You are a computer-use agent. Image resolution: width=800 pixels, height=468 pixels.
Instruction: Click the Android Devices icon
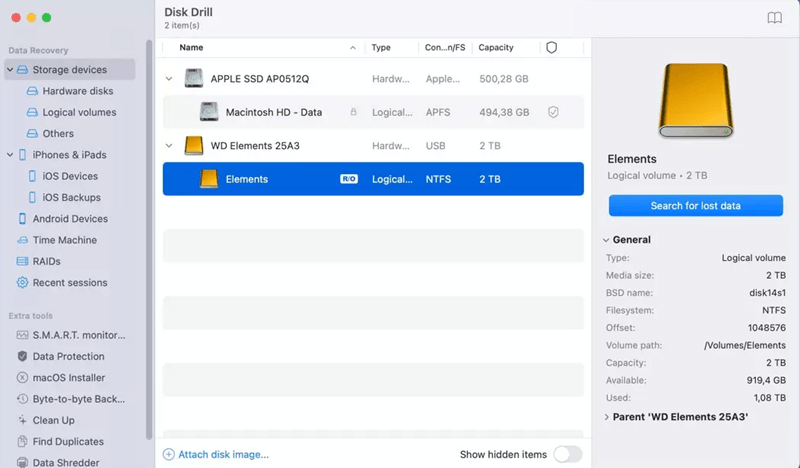22,218
